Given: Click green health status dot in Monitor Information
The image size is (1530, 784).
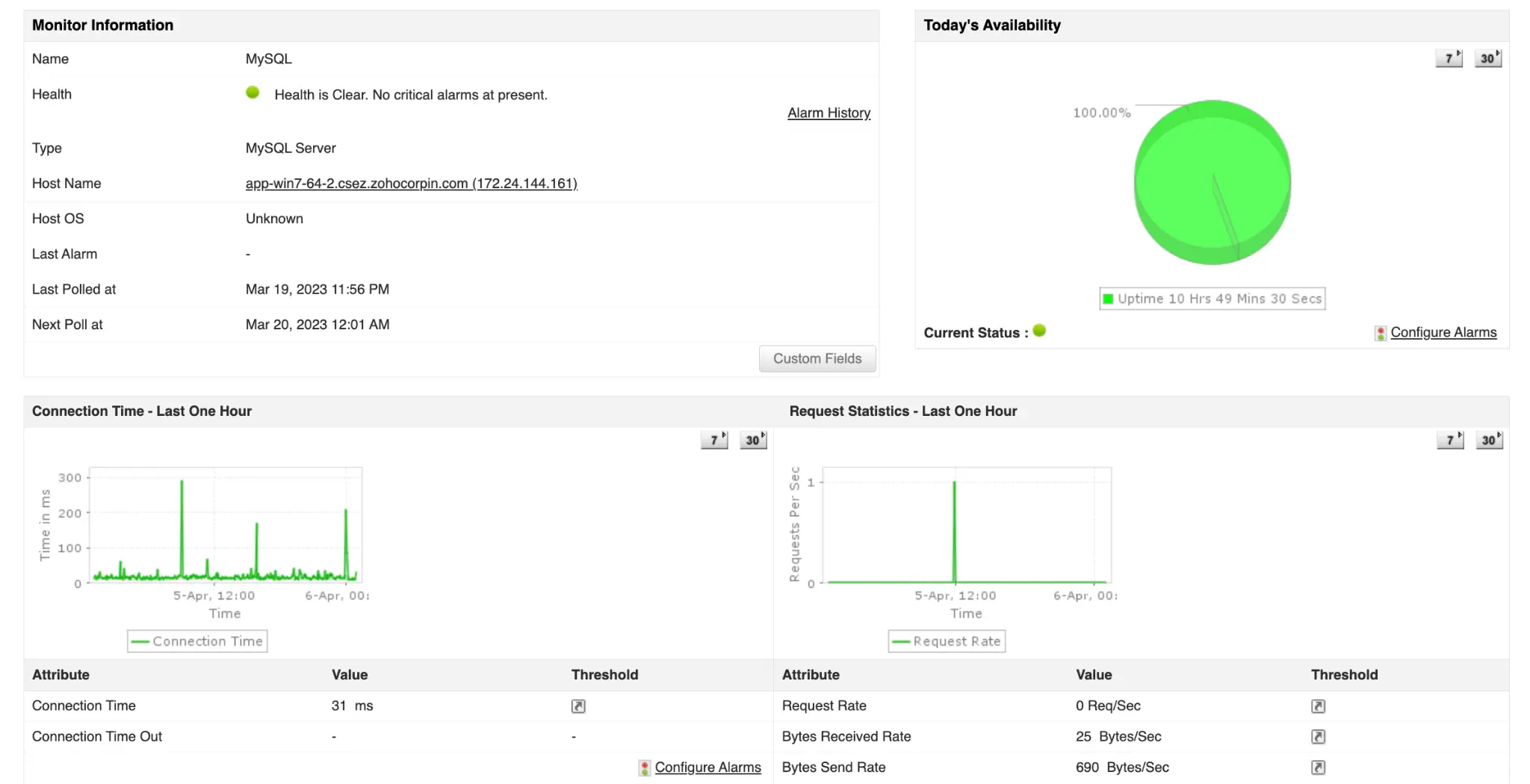Looking at the screenshot, I should [253, 93].
